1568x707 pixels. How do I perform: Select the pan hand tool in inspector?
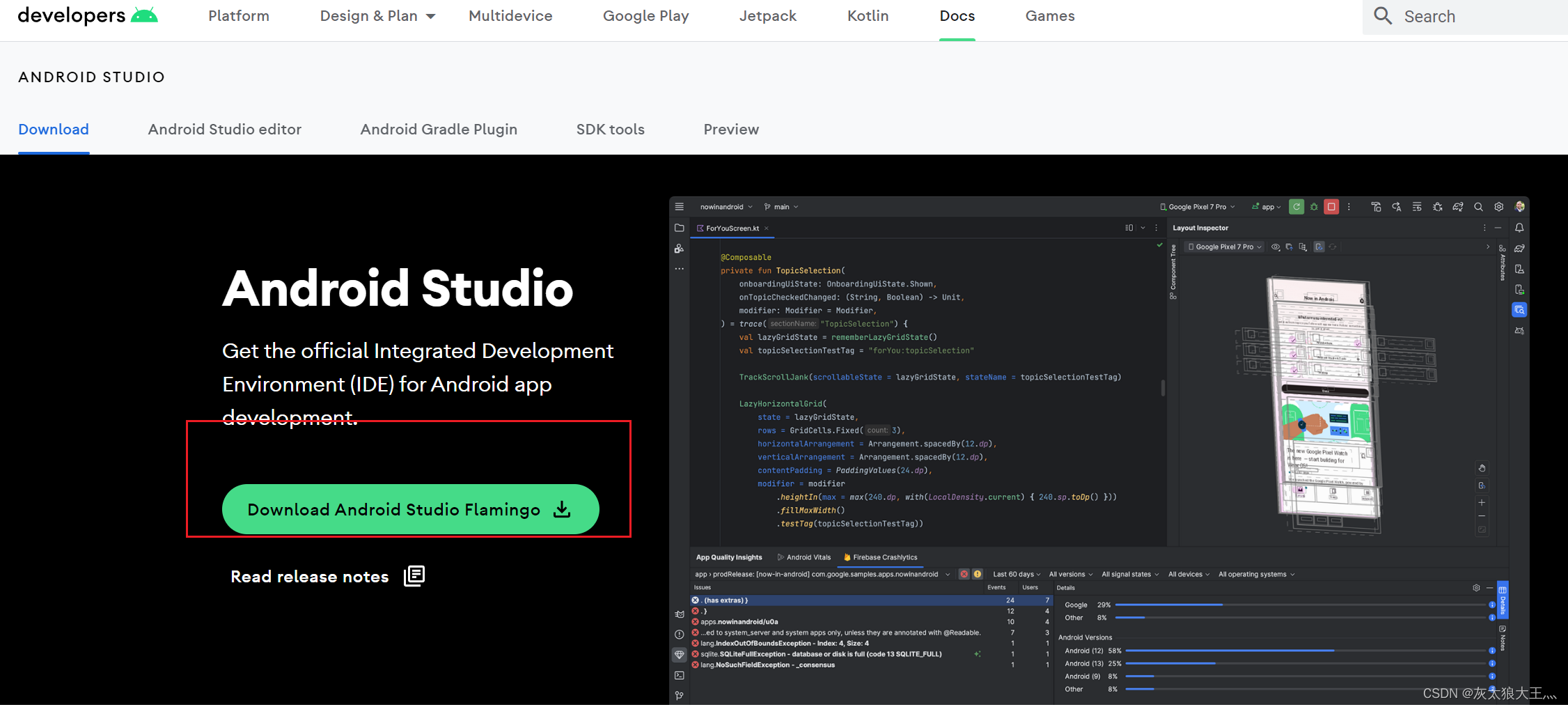pos(1482,468)
